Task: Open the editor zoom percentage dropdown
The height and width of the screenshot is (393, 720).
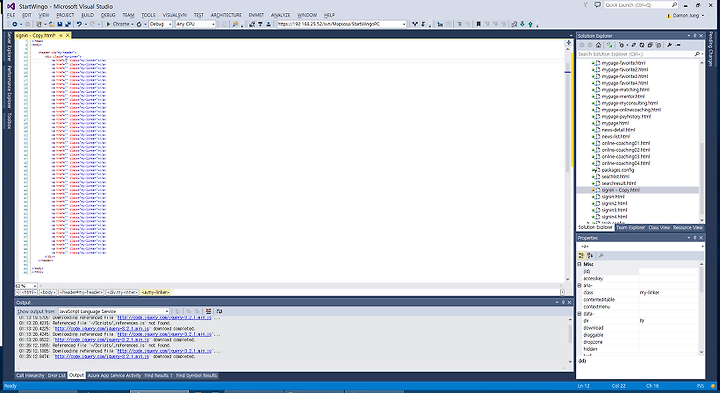Action: pos(34,286)
